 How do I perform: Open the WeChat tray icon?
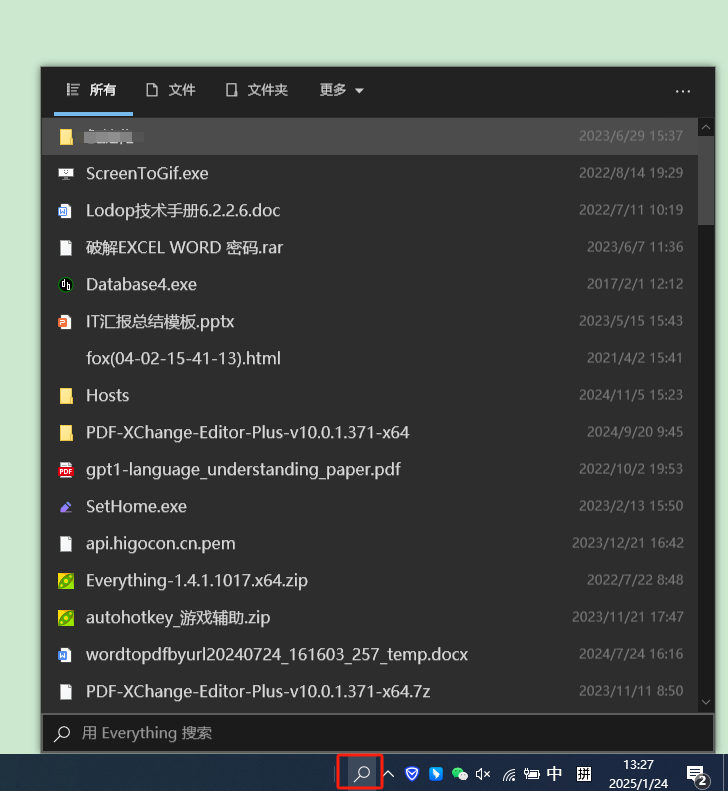pyautogui.click(x=460, y=773)
